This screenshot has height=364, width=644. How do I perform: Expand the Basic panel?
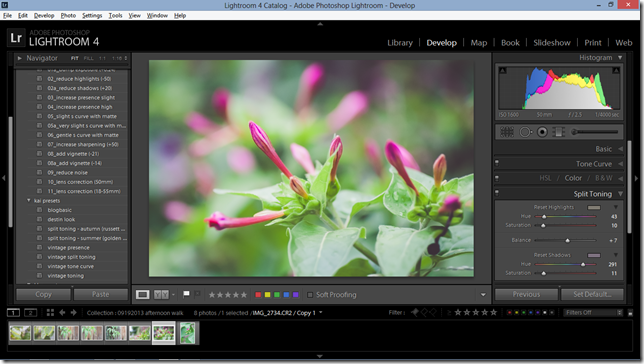pos(621,149)
